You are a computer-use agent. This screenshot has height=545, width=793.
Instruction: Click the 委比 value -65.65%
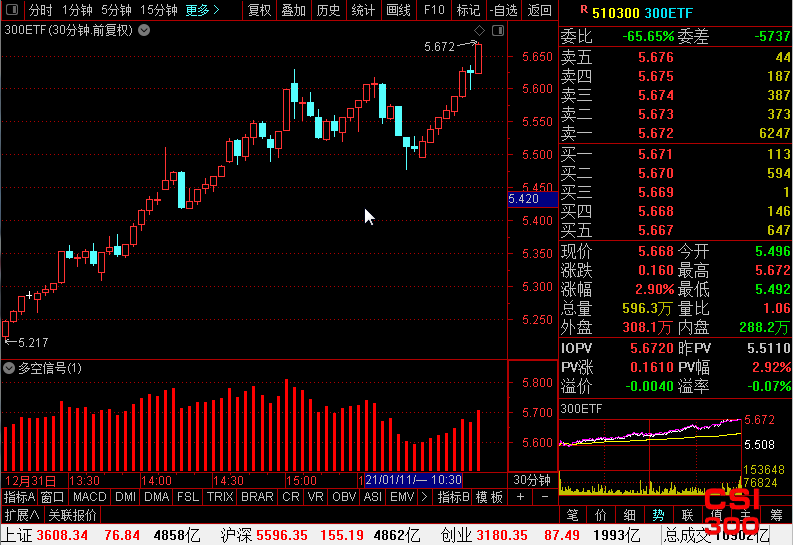(648, 36)
